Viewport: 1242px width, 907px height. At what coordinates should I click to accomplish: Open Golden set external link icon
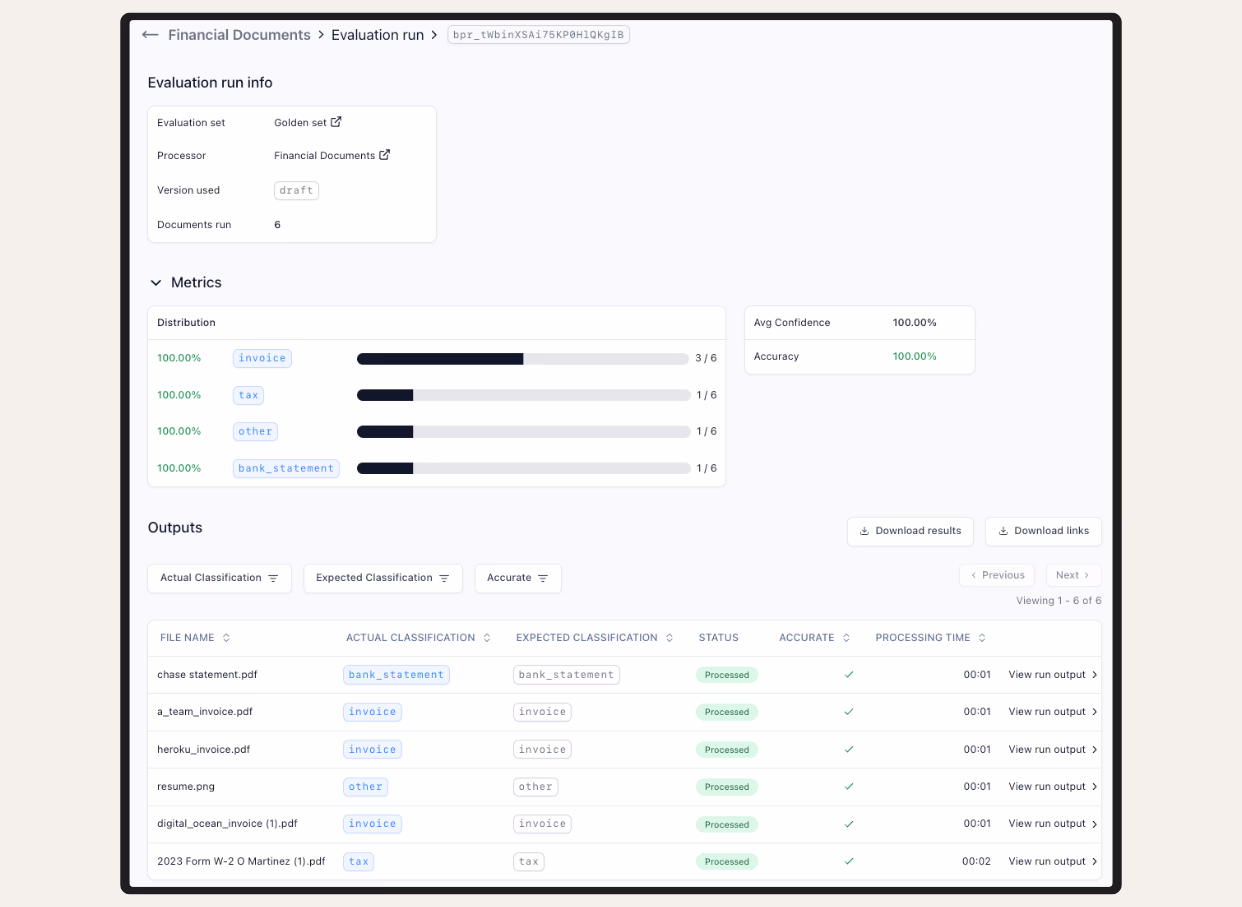(x=336, y=122)
